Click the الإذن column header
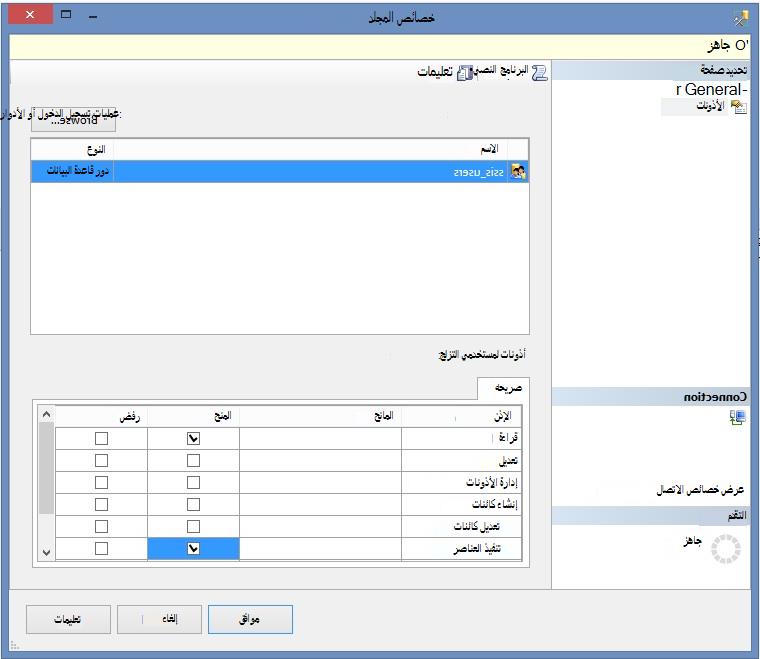This screenshot has height=659, width=760. (461, 416)
